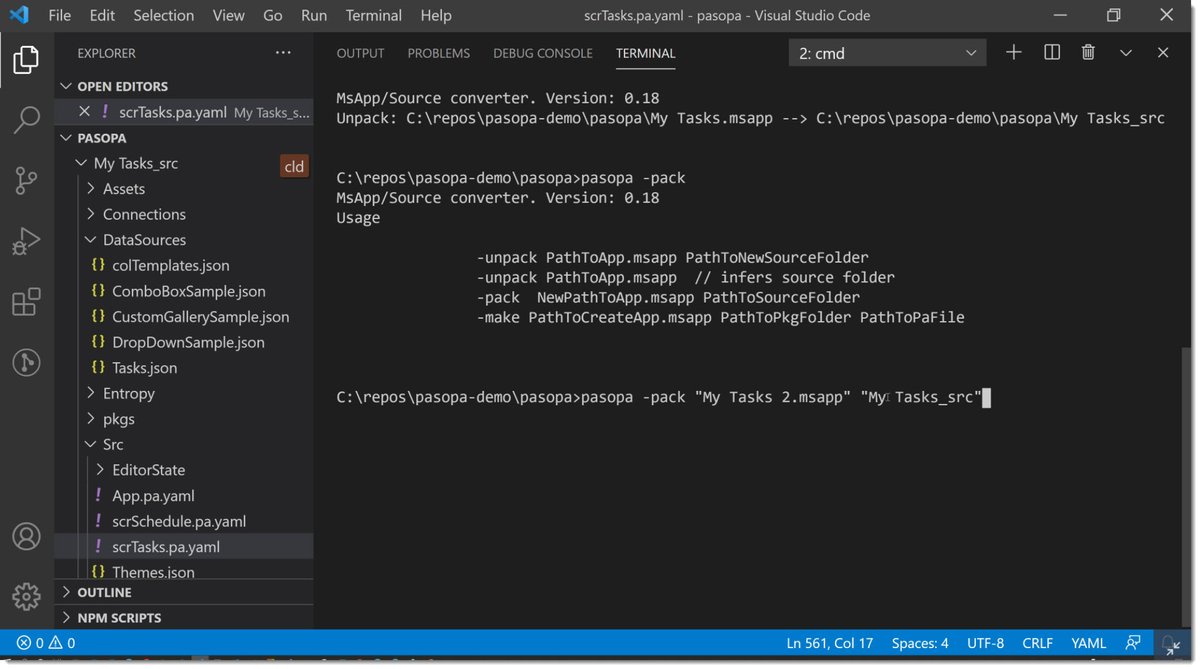The image size is (1200, 669).
Task: Open the Source Control view
Action: (26, 181)
